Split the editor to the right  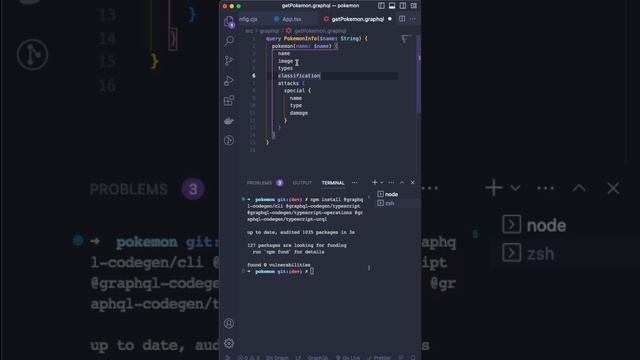point(402,19)
